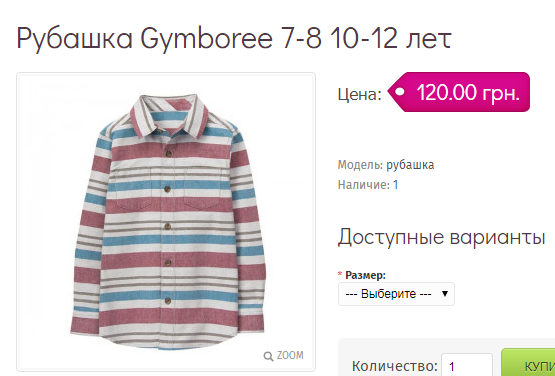The width and height of the screenshot is (555, 376).
Task: Click the white dot on price tag
Action: click(x=400, y=92)
